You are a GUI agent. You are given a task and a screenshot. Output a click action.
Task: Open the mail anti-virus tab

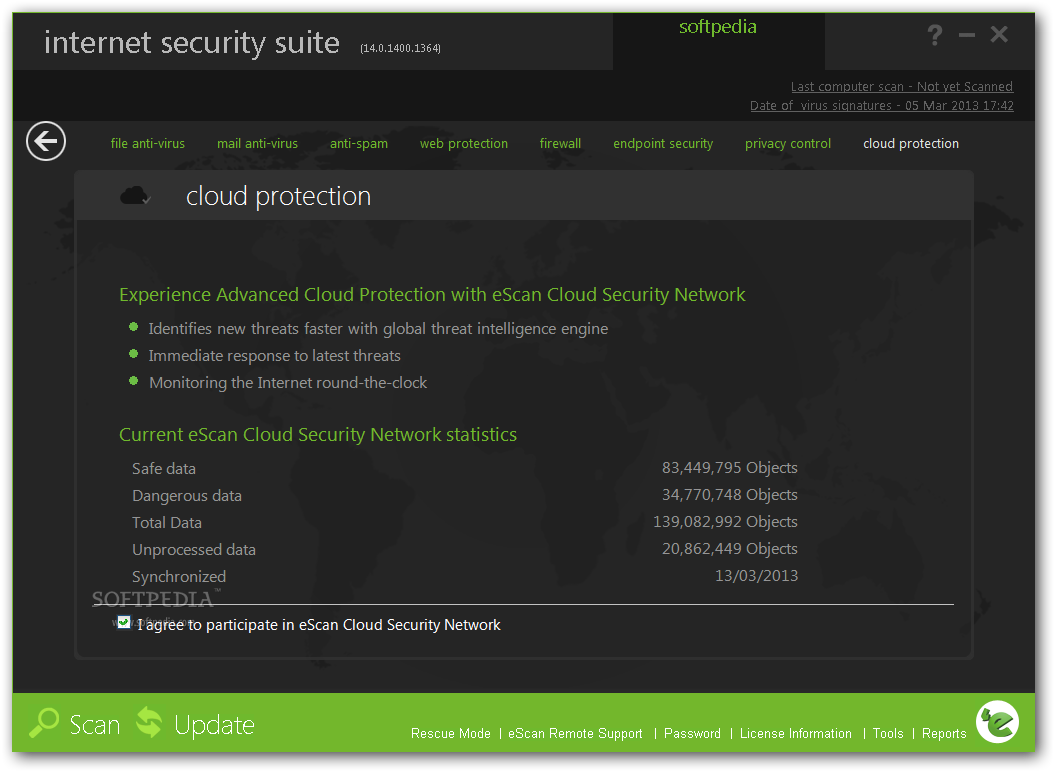coord(257,143)
